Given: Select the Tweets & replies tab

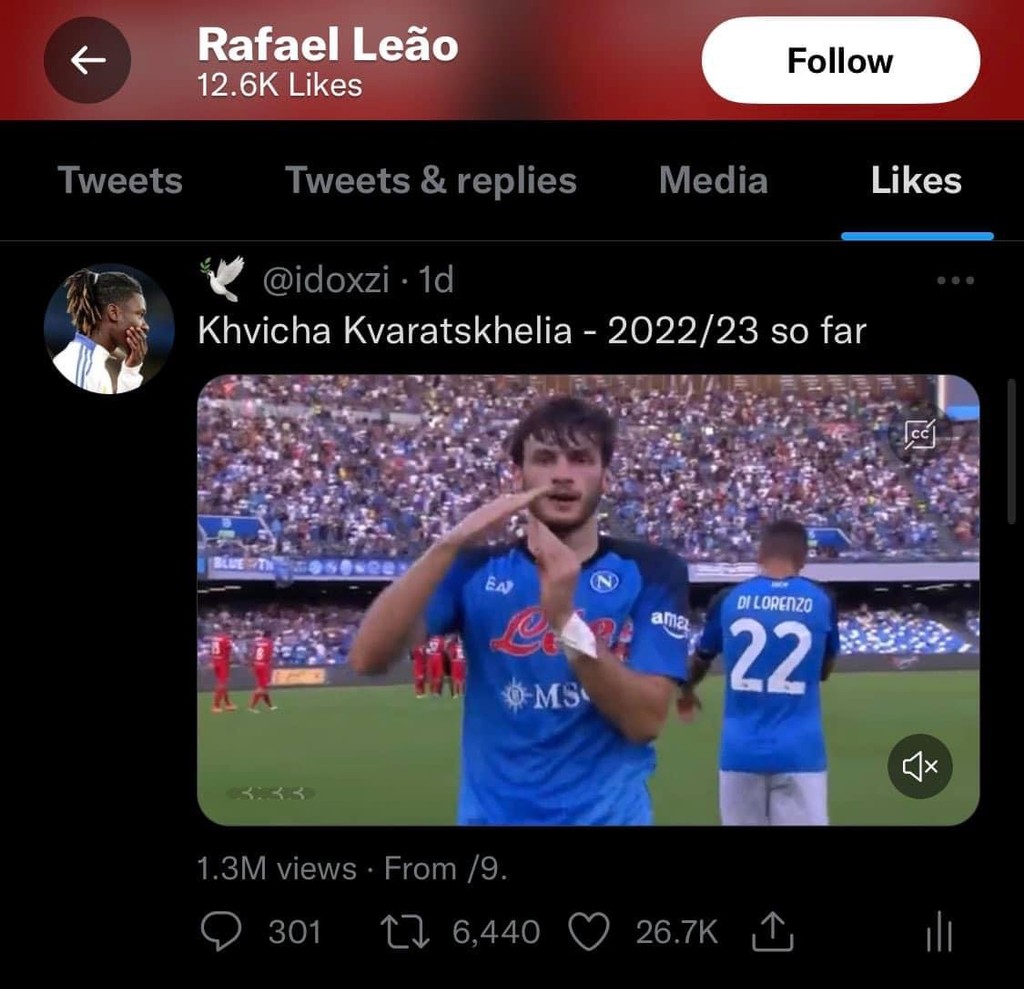Looking at the screenshot, I should [x=430, y=181].
